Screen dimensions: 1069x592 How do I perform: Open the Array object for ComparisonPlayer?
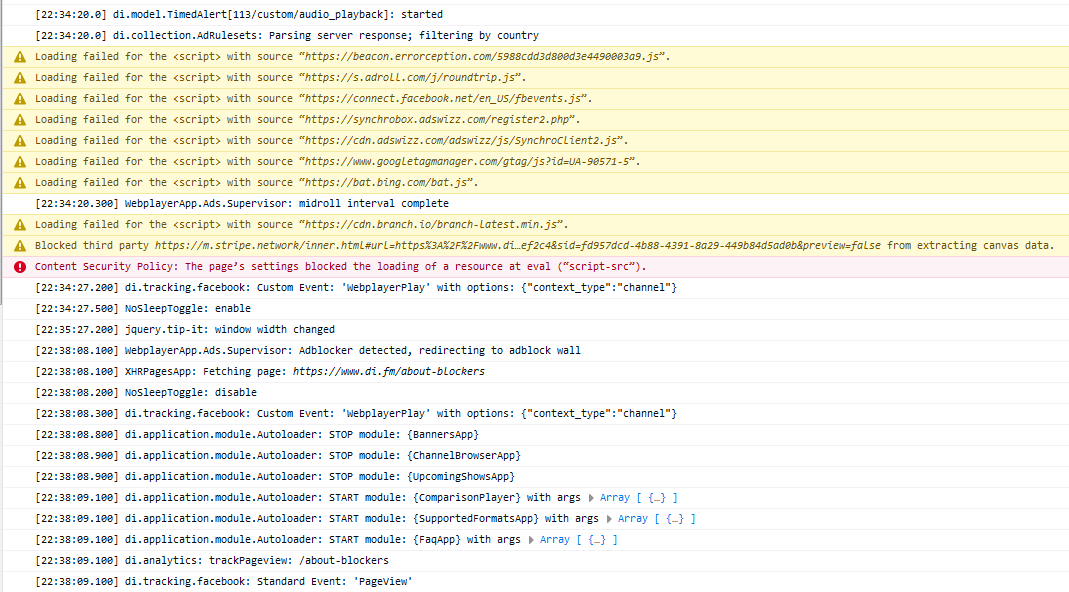pyautogui.click(x=639, y=498)
